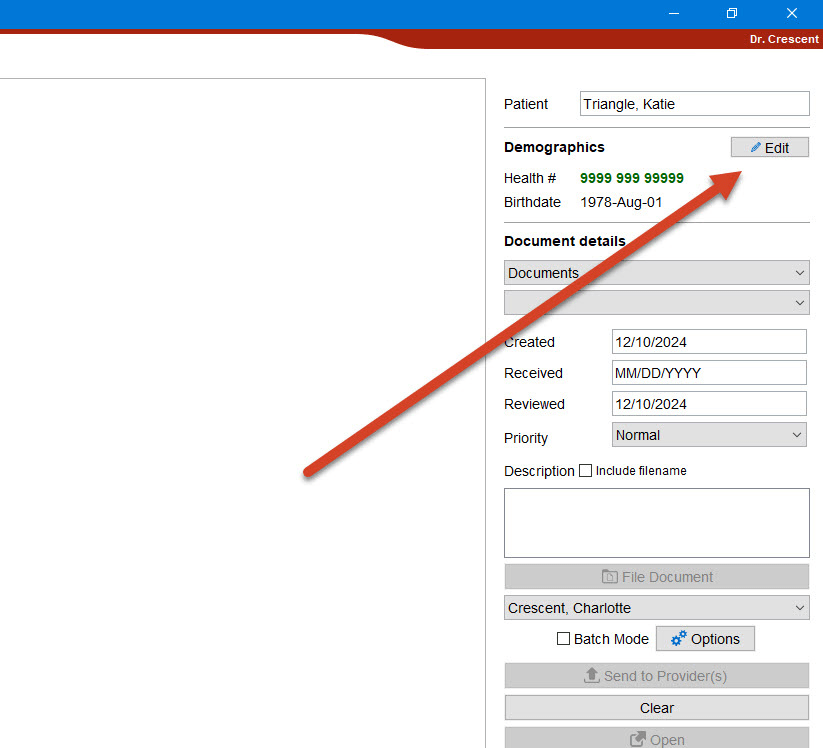
Task: Open the Priority dropdown set to Normal
Action: [x=708, y=435]
